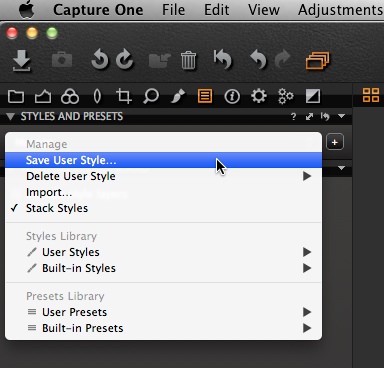Expand the Built-in Presets submenu
This screenshot has height=368, width=384.
click(x=164, y=328)
